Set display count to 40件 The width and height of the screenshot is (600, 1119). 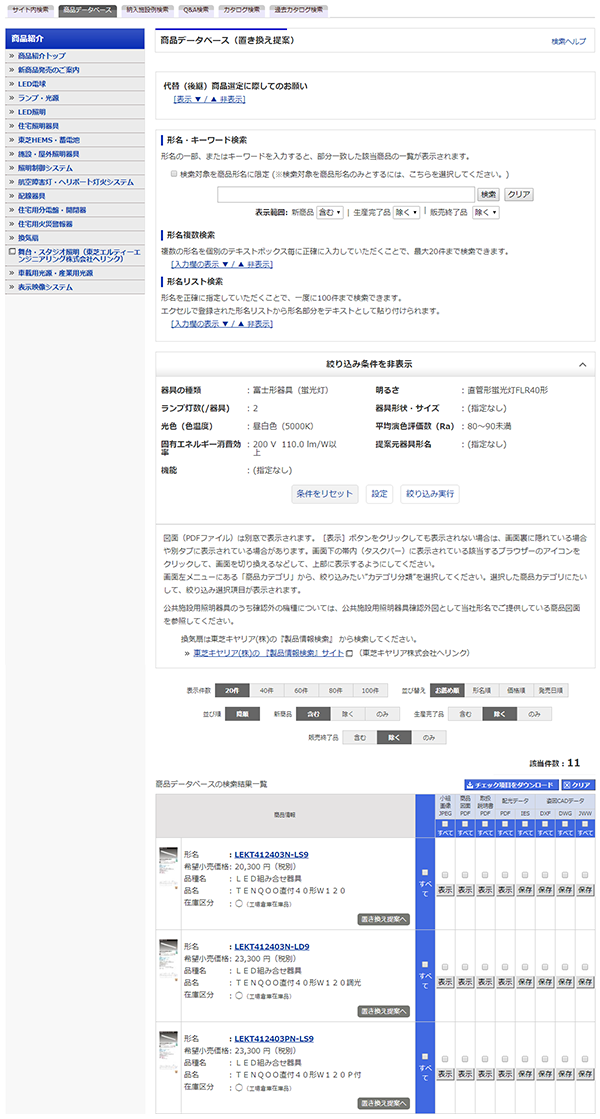click(x=267, y=691)
